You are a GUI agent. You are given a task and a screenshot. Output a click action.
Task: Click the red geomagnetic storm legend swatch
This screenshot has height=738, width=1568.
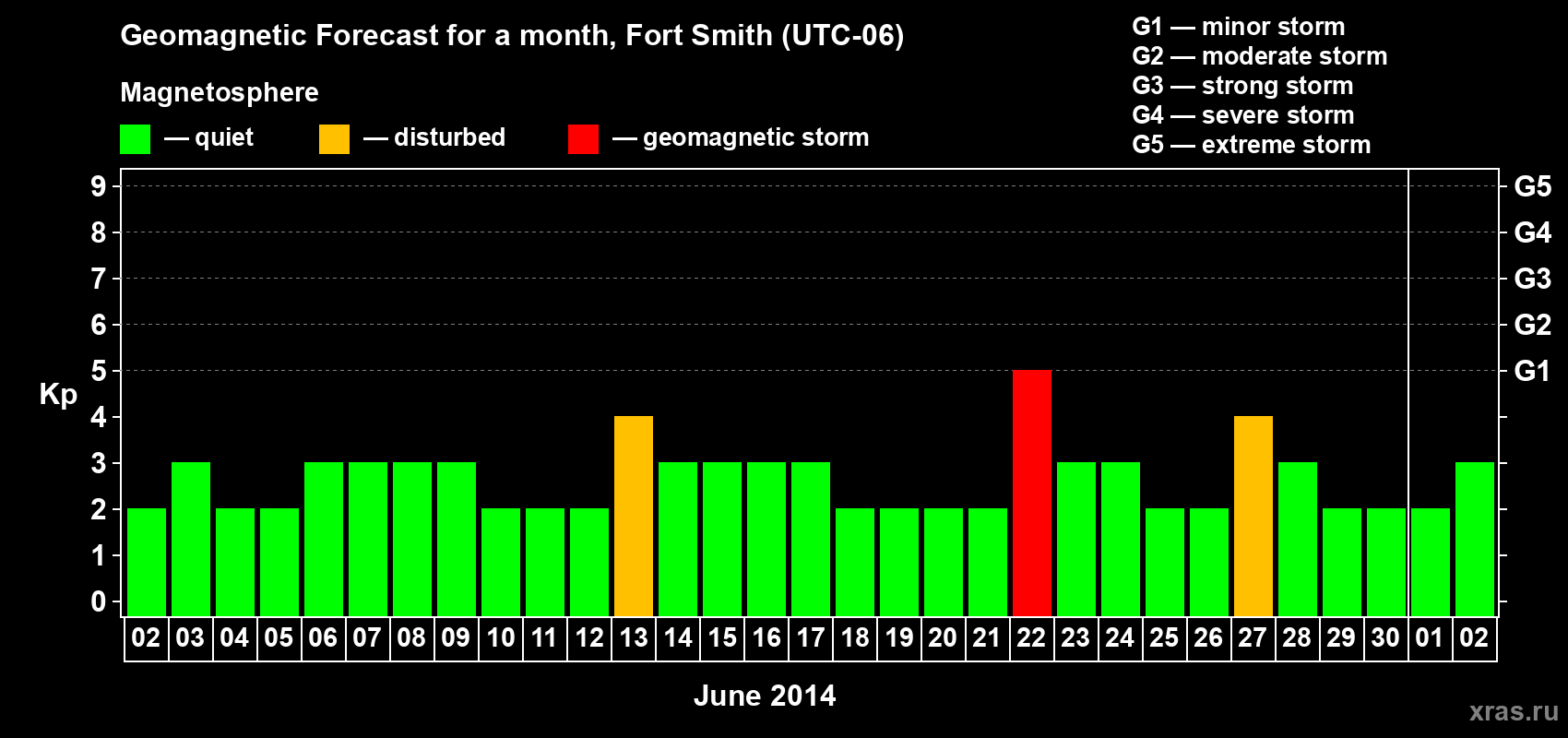pos(583,139)
